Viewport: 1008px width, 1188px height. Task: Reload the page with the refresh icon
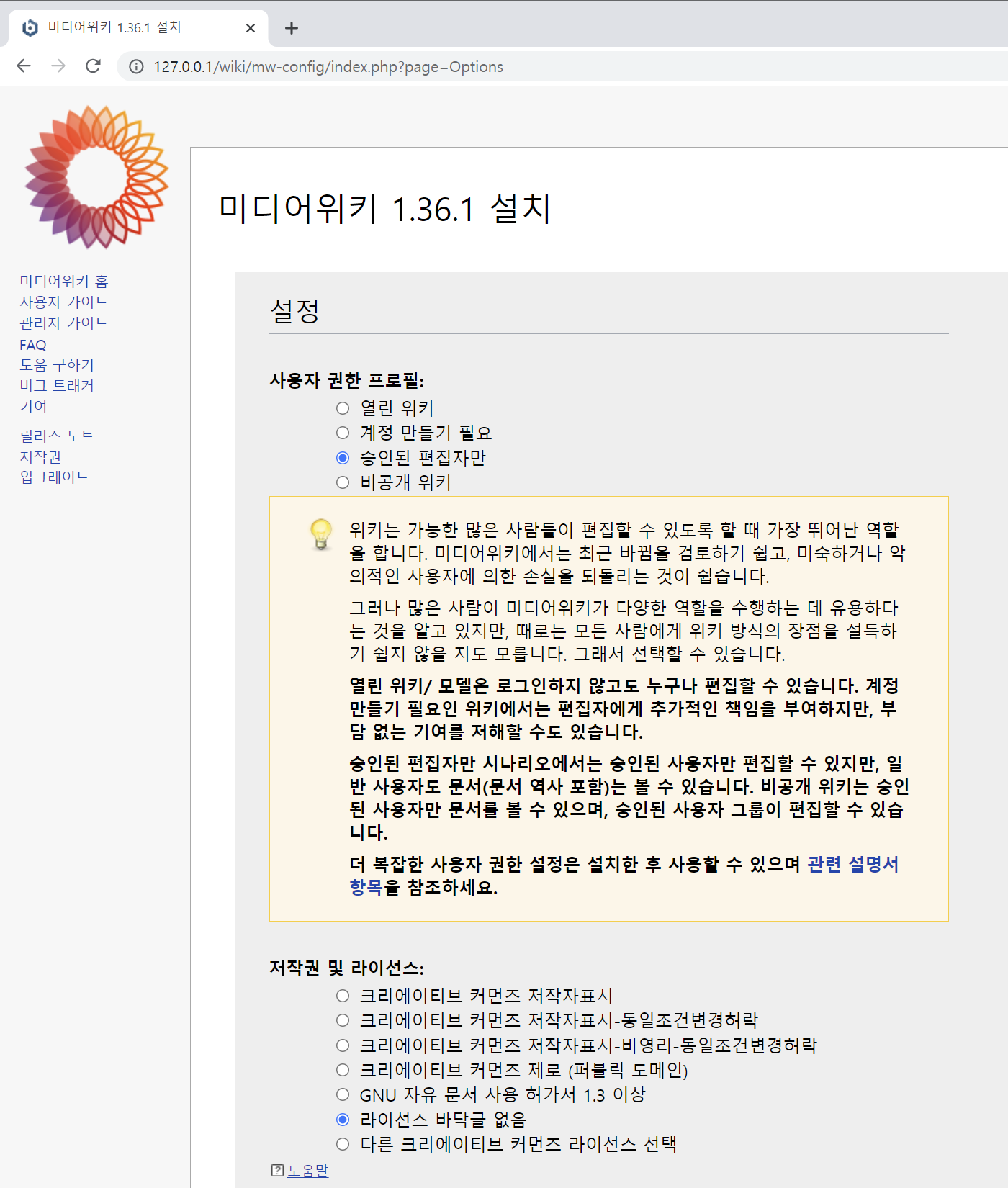coord(93,66)
